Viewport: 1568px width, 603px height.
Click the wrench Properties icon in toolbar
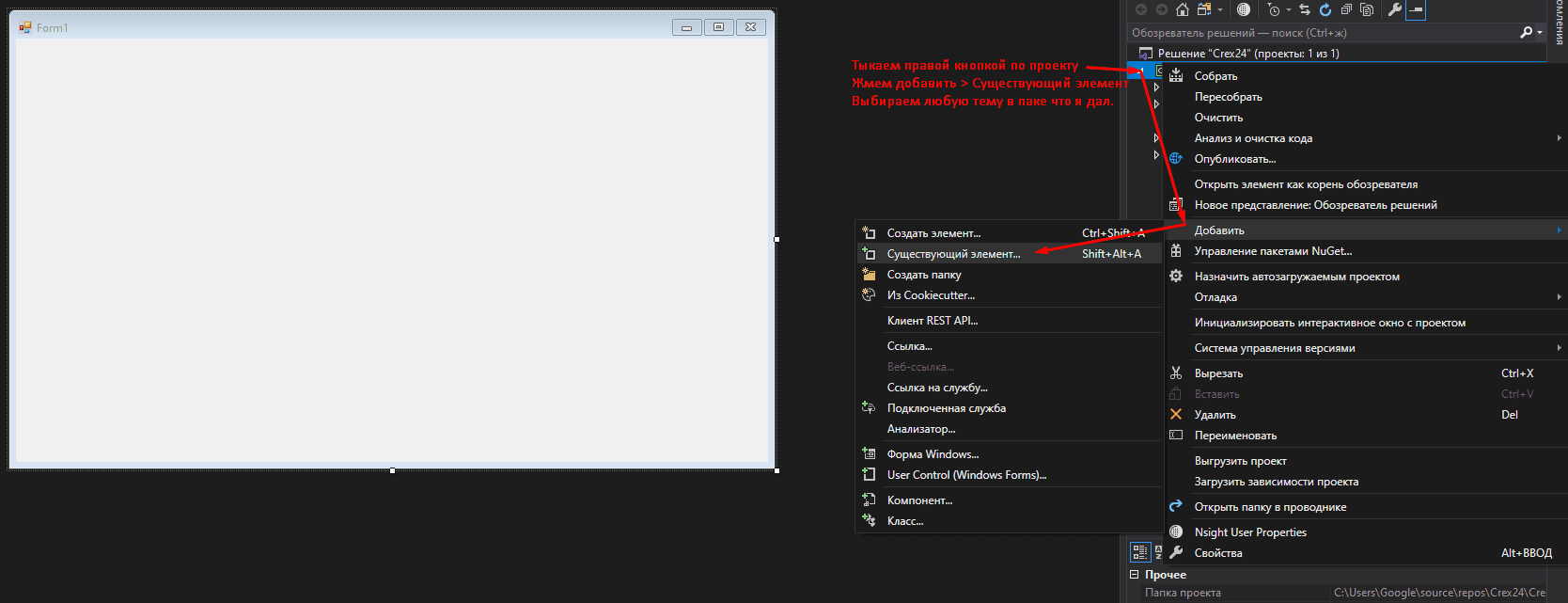tap(1395, 9)
